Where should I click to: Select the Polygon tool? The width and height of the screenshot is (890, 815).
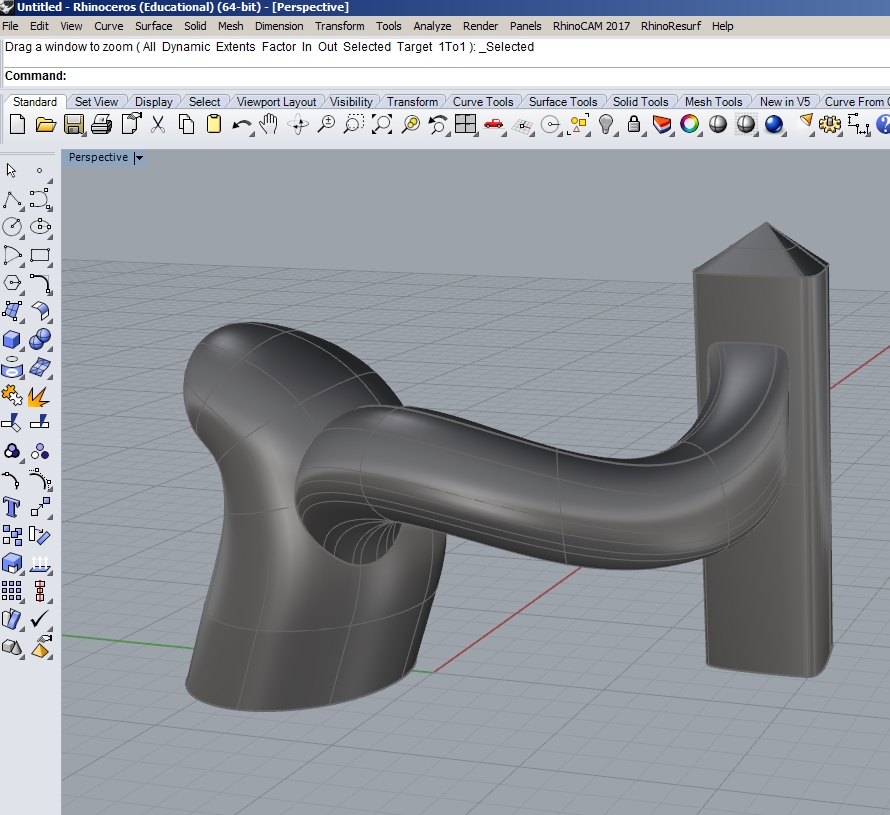(x=12, y=283)
